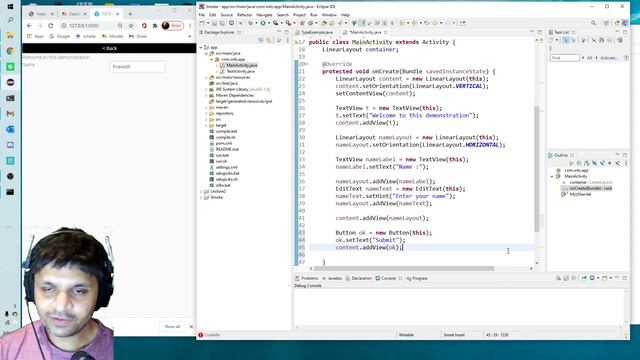
Task: Select the Console tab
Action: (388, 278)
